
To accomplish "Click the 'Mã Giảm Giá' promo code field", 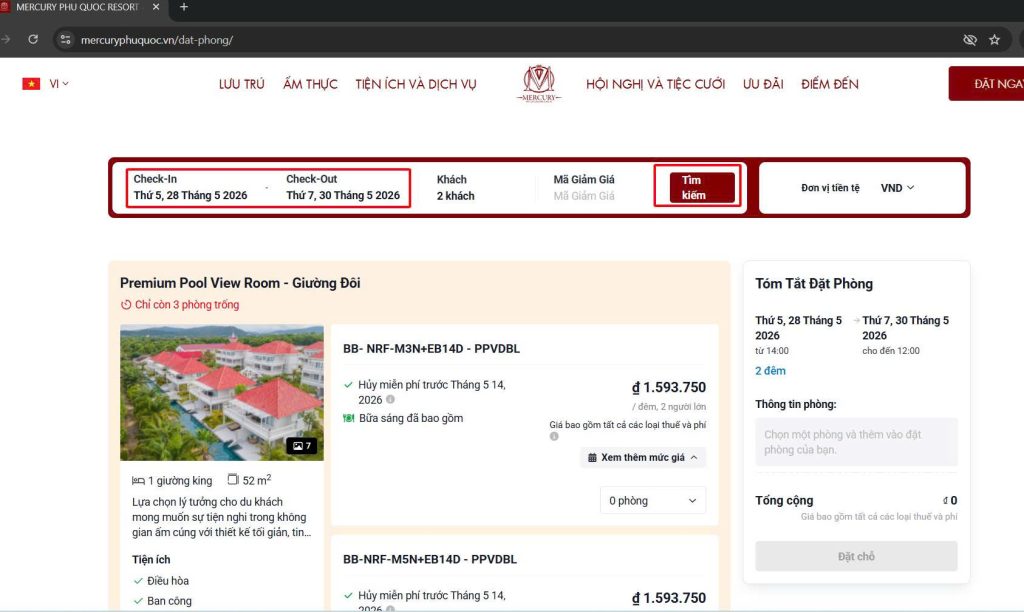I will coord(584,196).
